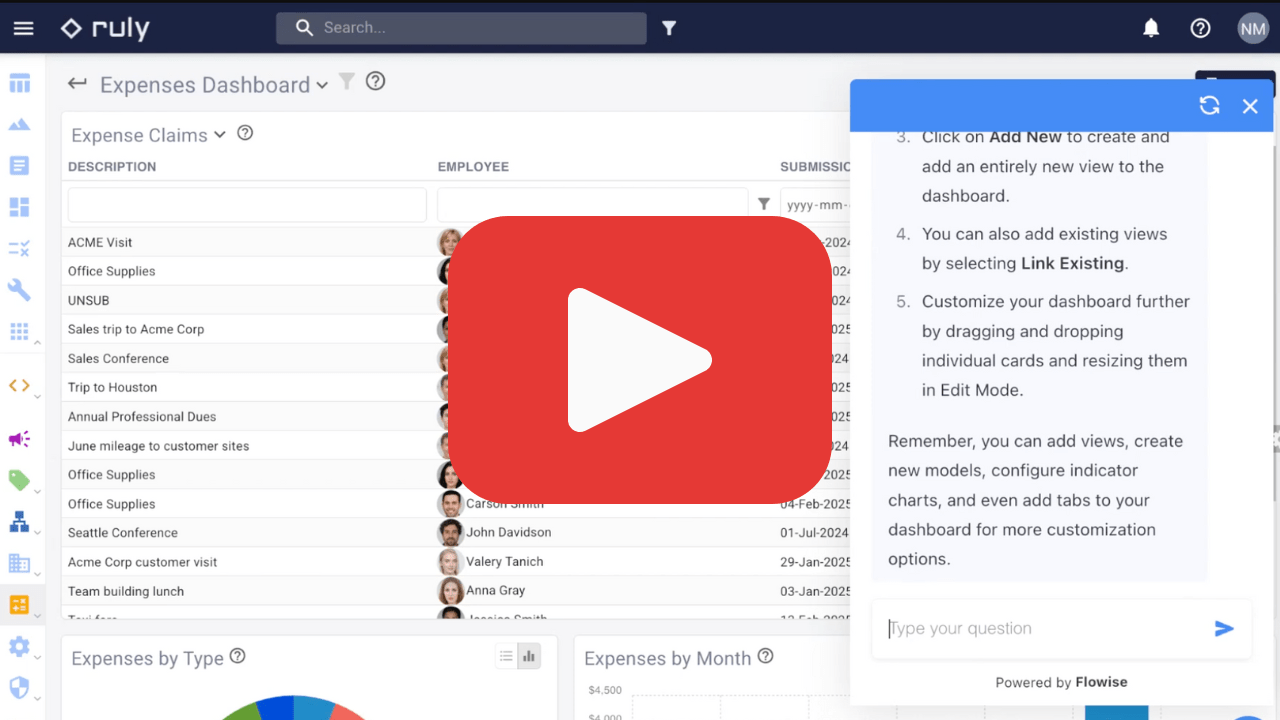Focus the search box in the top bar
The height and width of the screenshot is (720, 1280).
pos(461,28)
